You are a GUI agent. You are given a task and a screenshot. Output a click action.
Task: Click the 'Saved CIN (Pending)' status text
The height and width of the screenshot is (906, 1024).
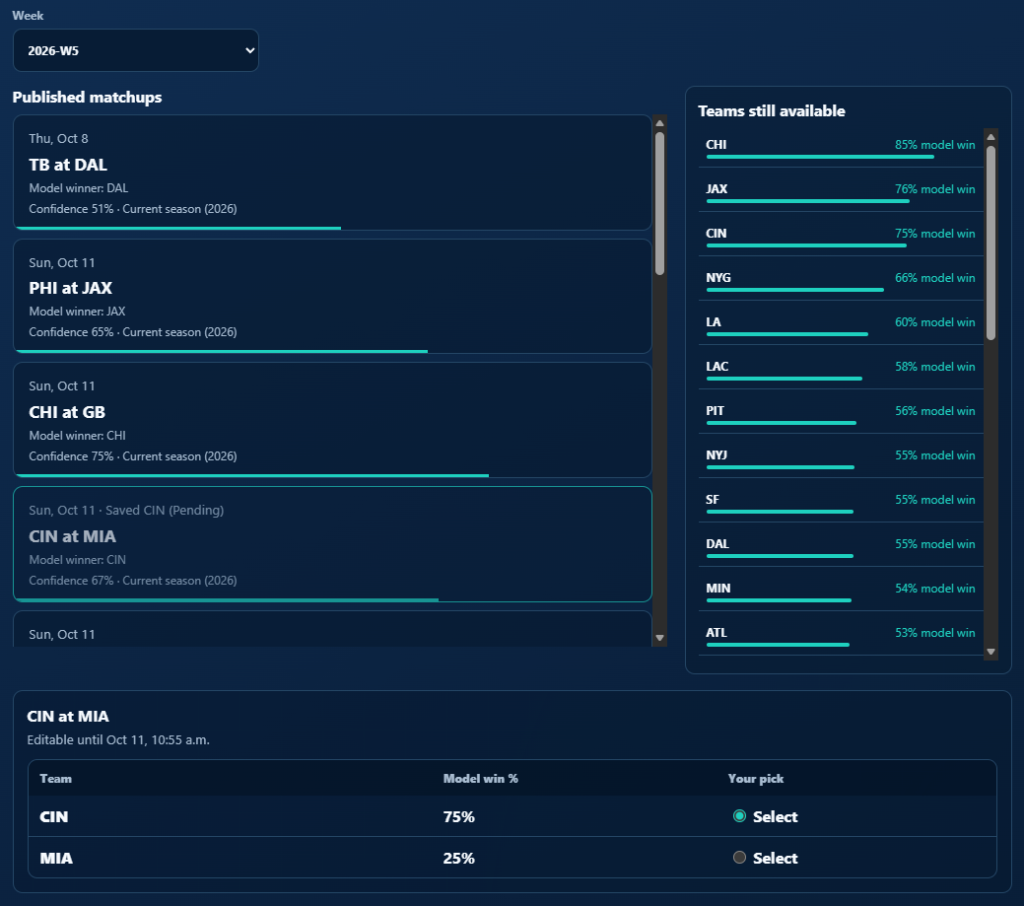[165, 510]
